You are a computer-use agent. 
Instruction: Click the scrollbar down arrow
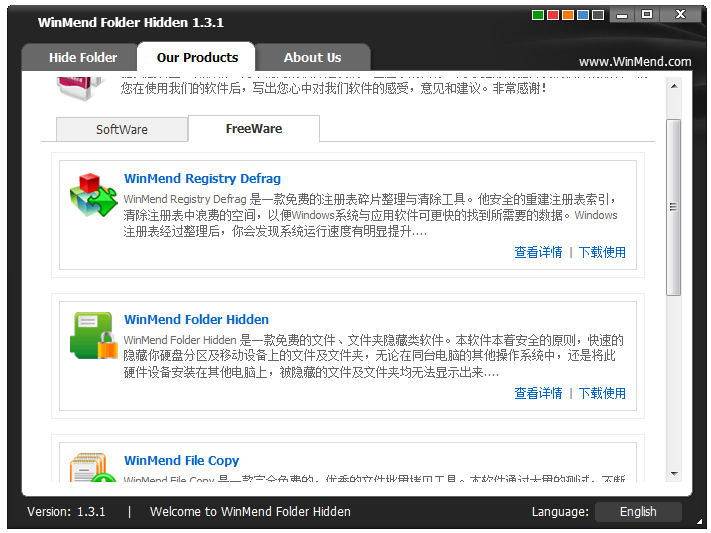[x=674, y=474]
